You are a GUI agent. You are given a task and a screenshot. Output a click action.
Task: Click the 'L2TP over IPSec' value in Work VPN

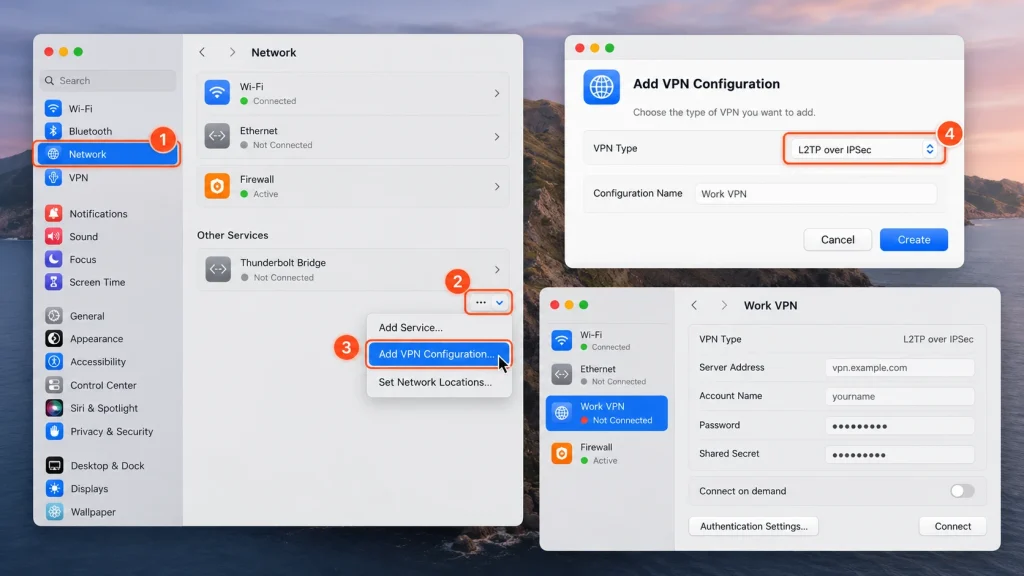point(938,340)
